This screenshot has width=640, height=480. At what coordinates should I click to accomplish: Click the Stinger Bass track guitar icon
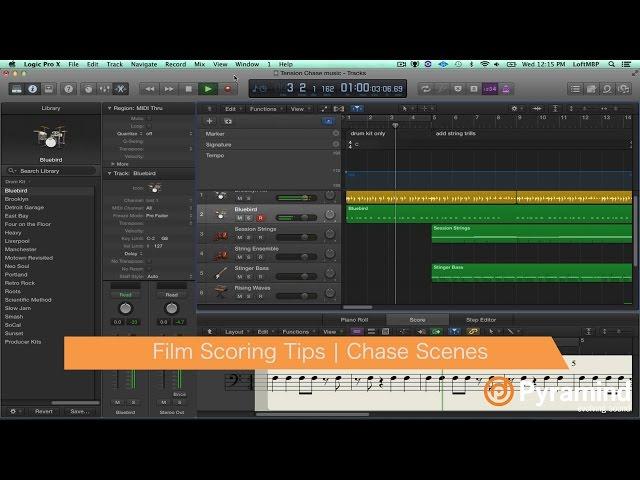(x=221, y=273)
